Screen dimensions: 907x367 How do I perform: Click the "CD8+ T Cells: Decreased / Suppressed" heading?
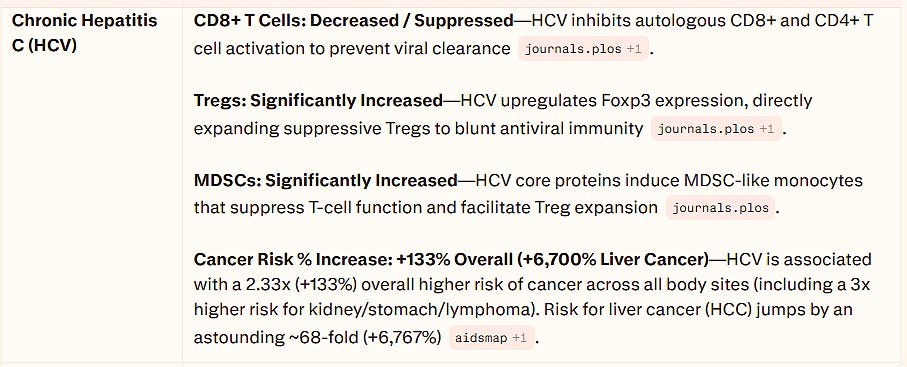point(353,21)
